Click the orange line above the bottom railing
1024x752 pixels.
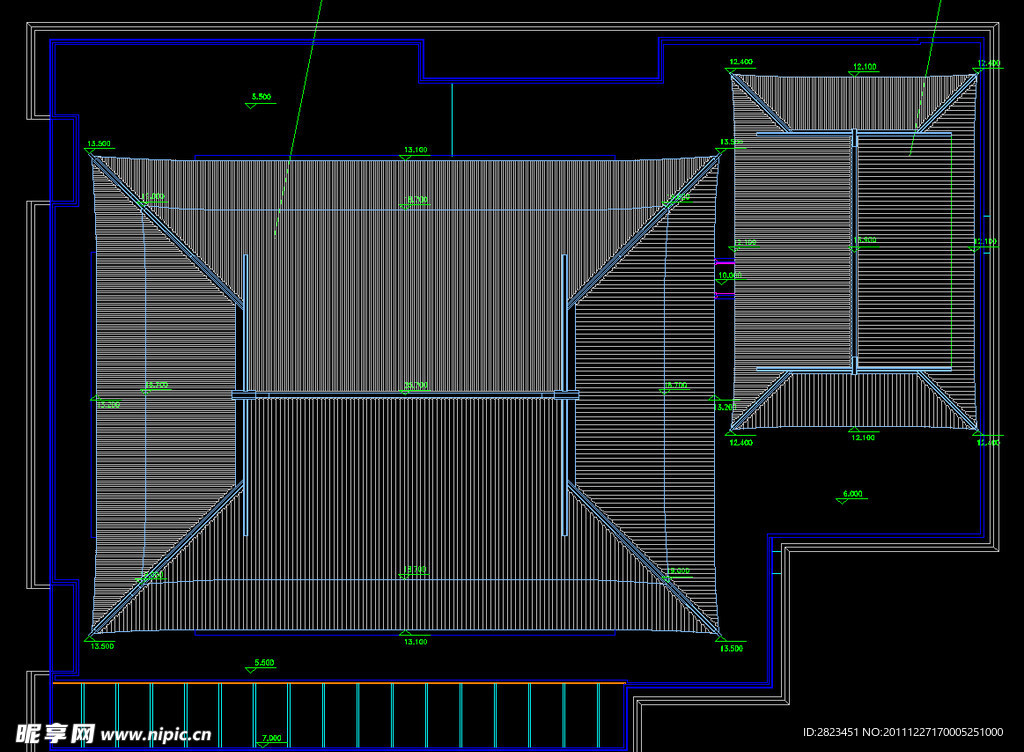point(340,682)
